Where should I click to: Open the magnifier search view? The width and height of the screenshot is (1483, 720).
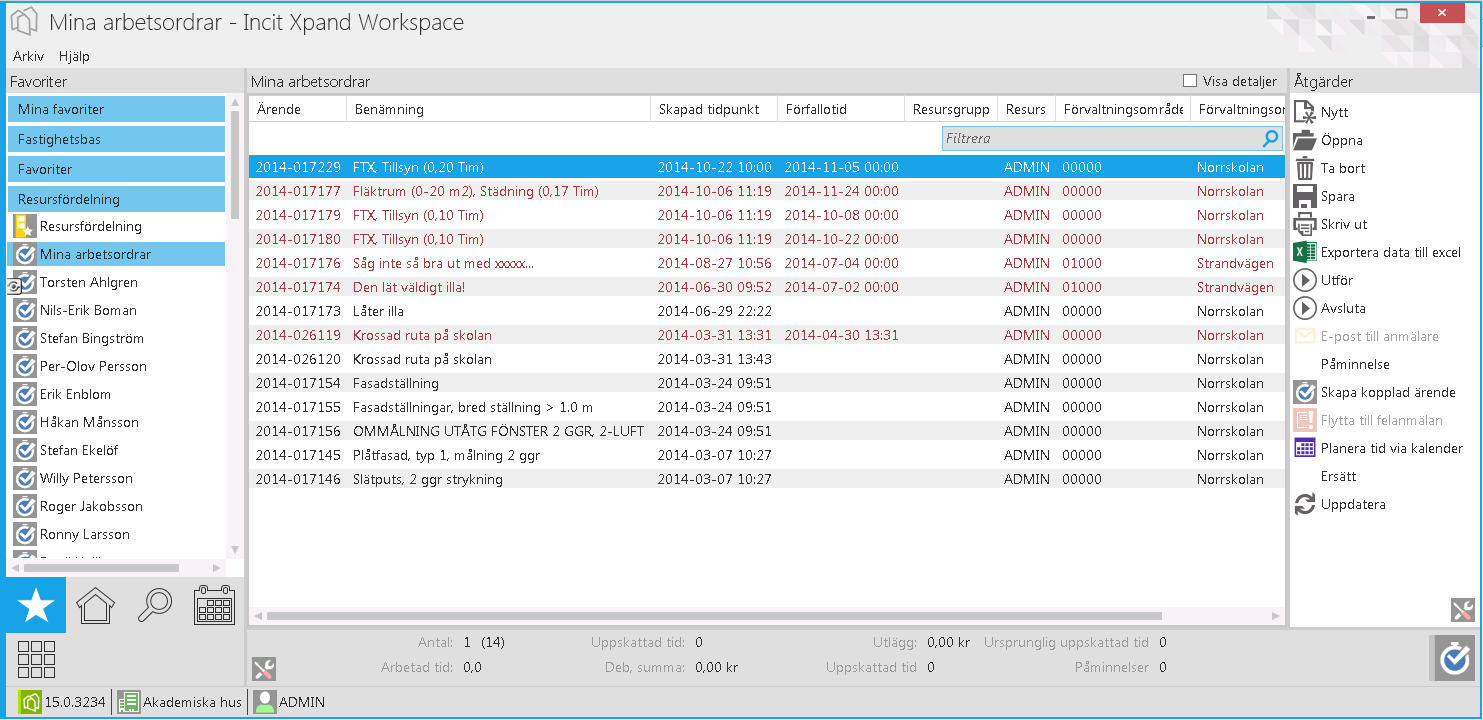tap(155, 605)
